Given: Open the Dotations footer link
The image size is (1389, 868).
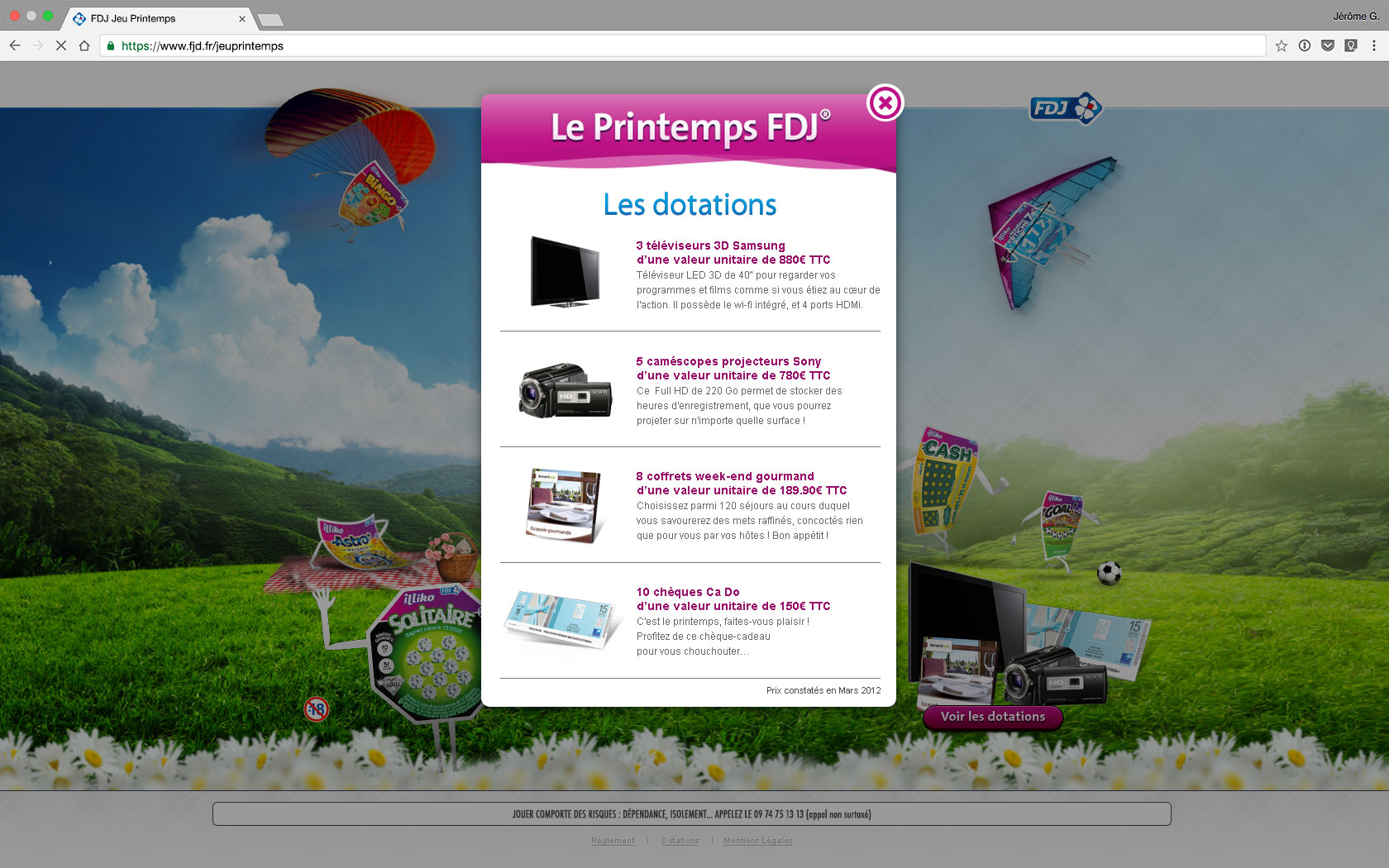Looking at the screenshot, I should [x=680, y=841].
